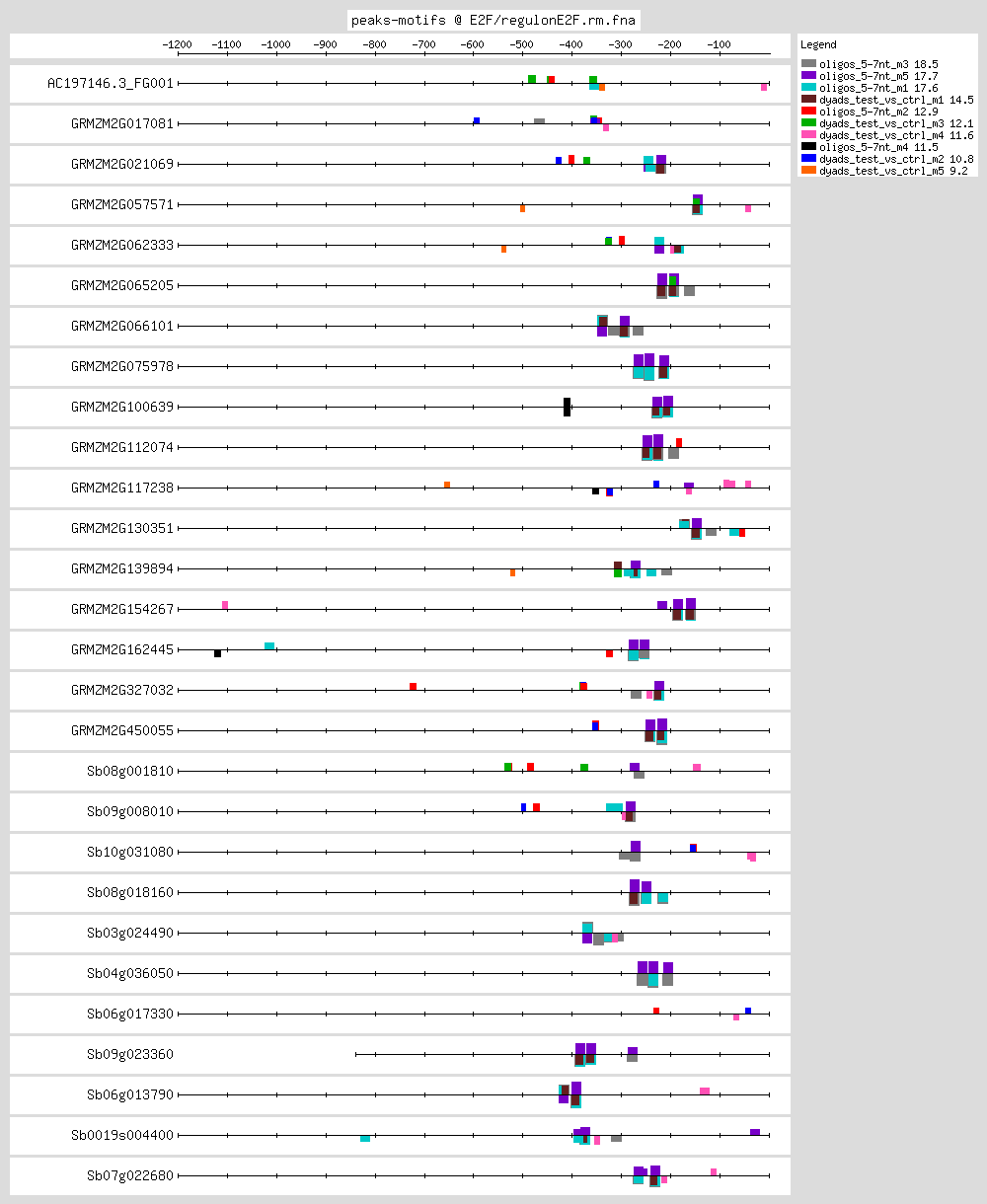Click the GRMZM2G075978 sequence name
Image resolution: width=987 pixels, height=1204 pixels.
click(122, 366)
